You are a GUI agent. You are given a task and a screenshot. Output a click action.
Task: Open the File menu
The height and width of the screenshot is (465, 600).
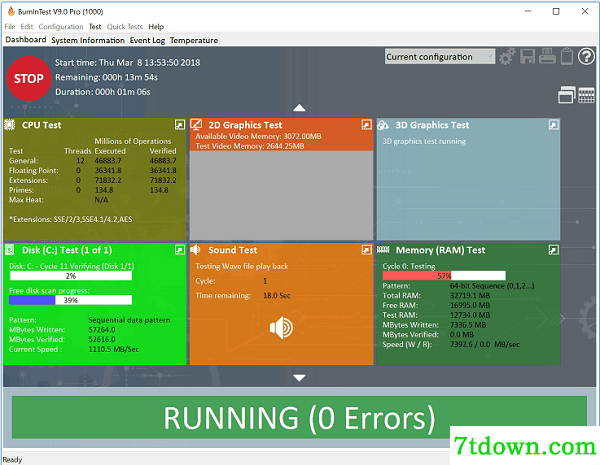10,27
